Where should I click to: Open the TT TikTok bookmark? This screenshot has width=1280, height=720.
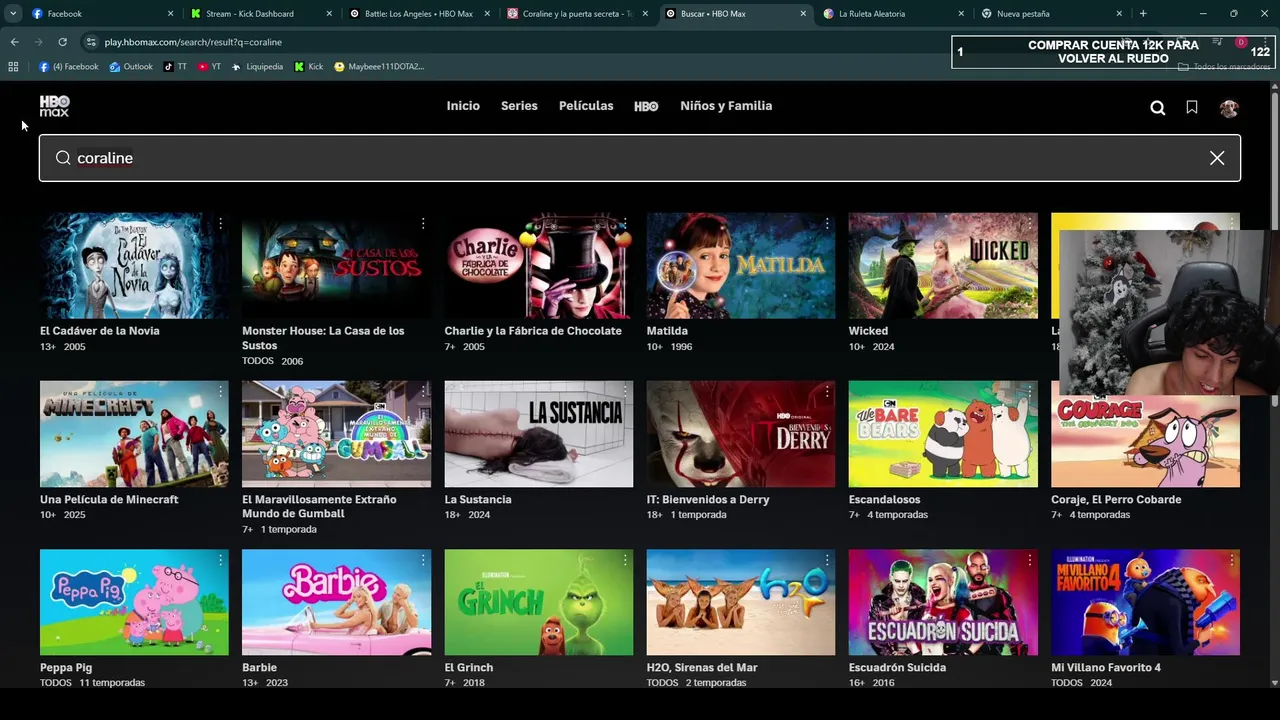click(176, 66)
